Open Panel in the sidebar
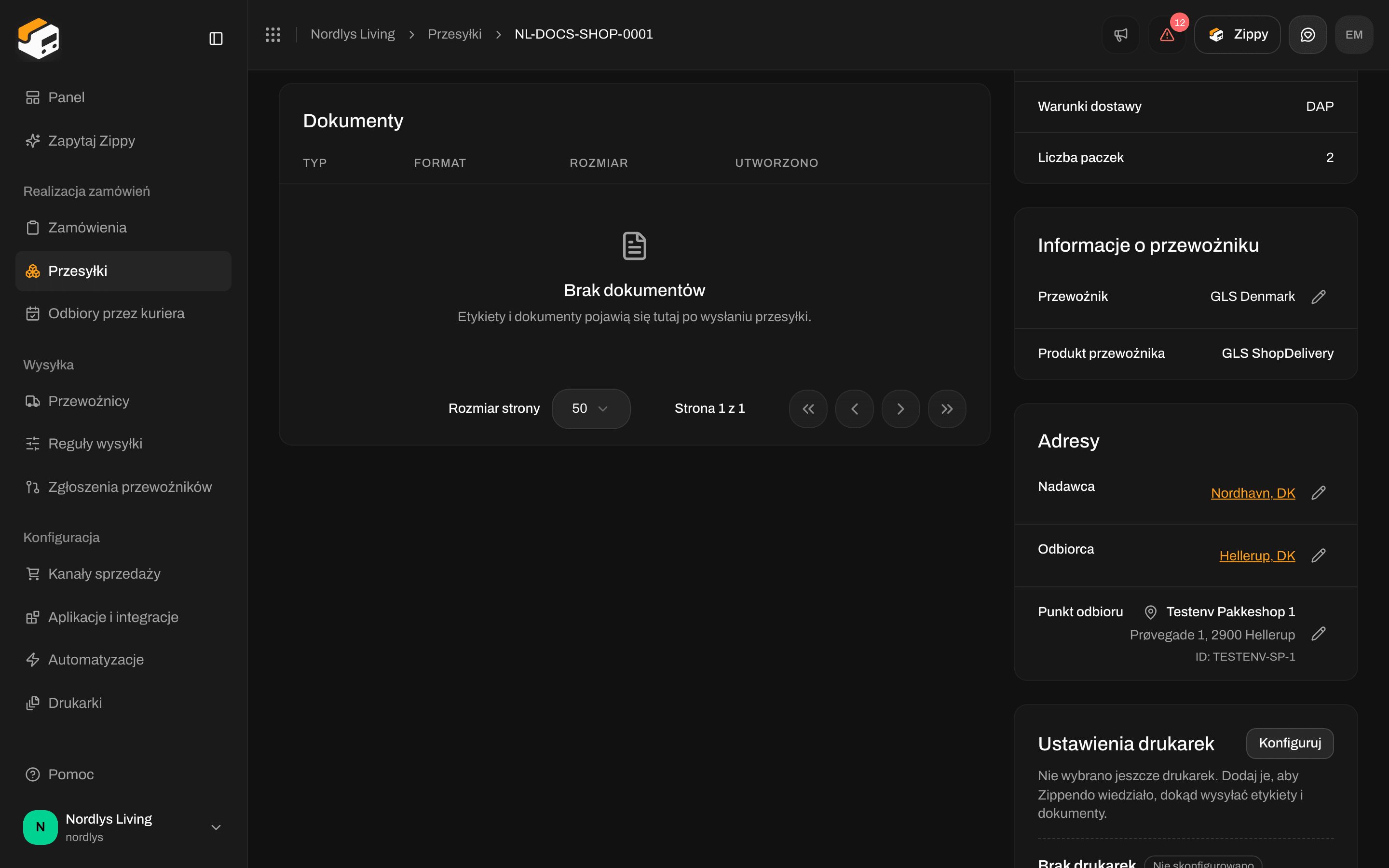Image resolution: width=1389 pixels, height=868 pixels. (123, 97)
